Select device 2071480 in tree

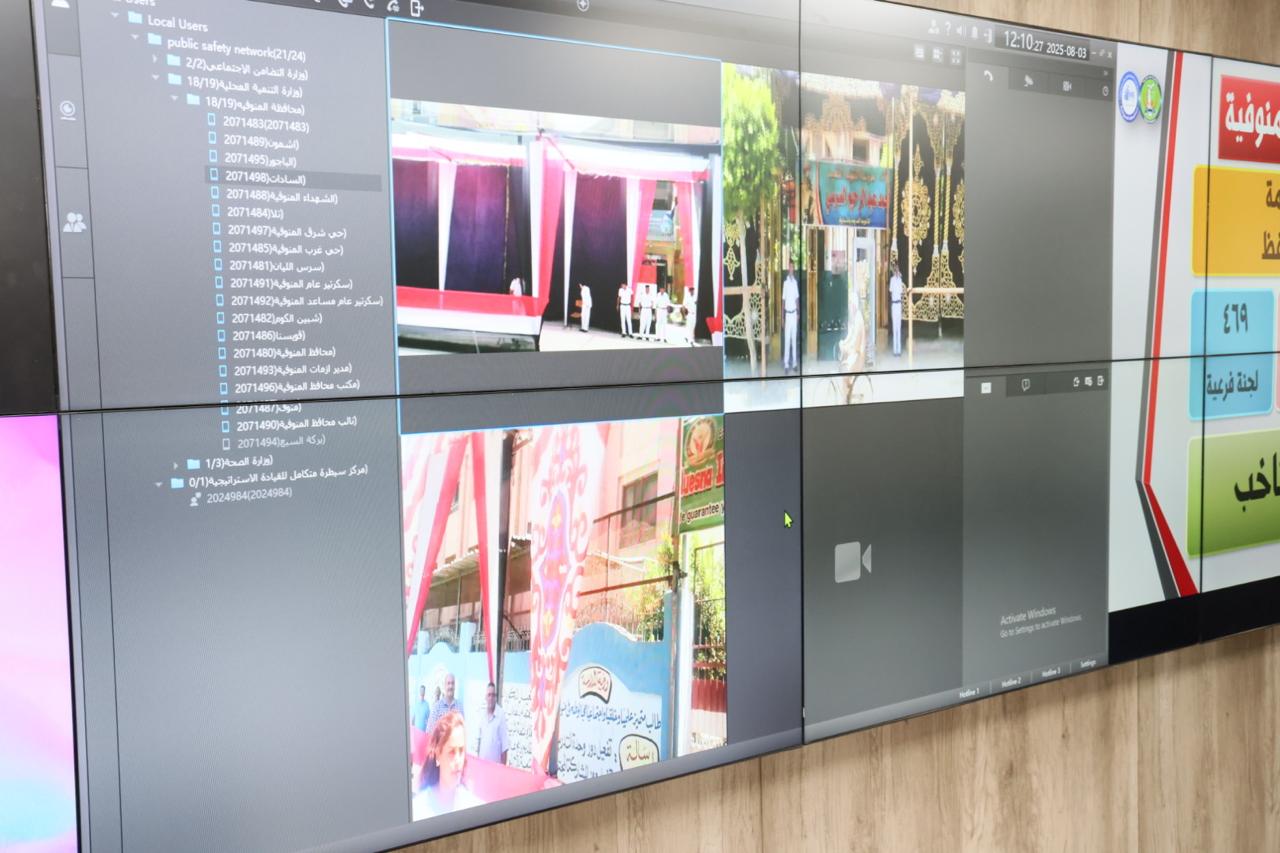[278, 353]
